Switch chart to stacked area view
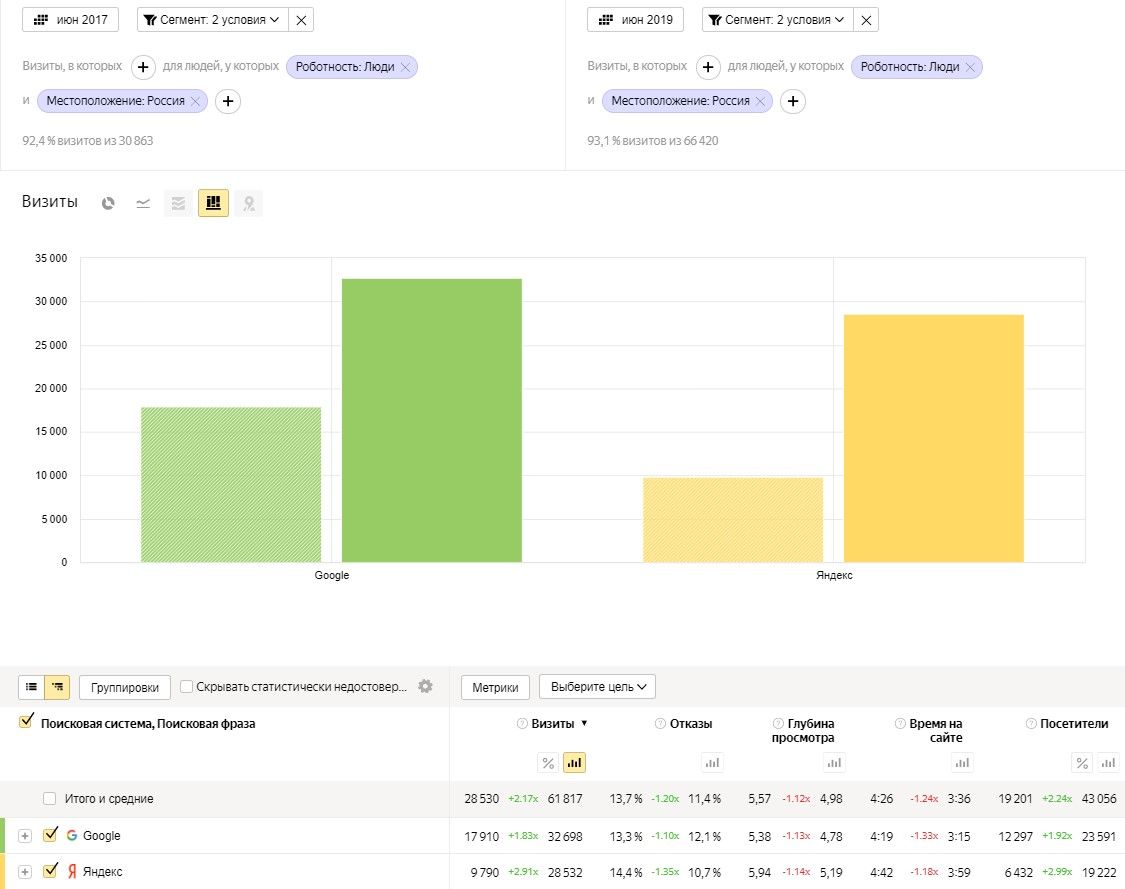 [x=178, y=203]
